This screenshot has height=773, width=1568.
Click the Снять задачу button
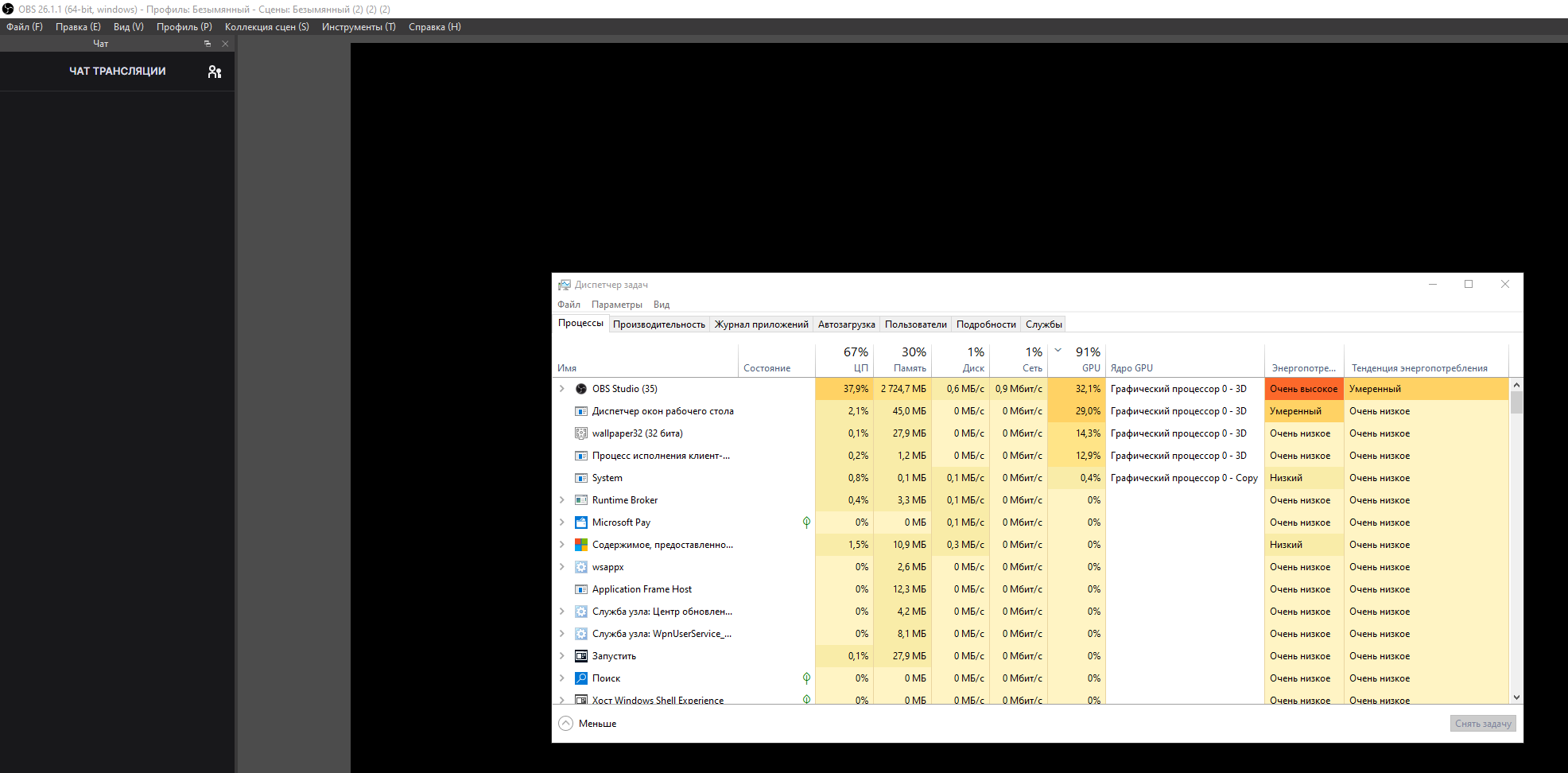pyautogui.click(x=1482, y=723)
